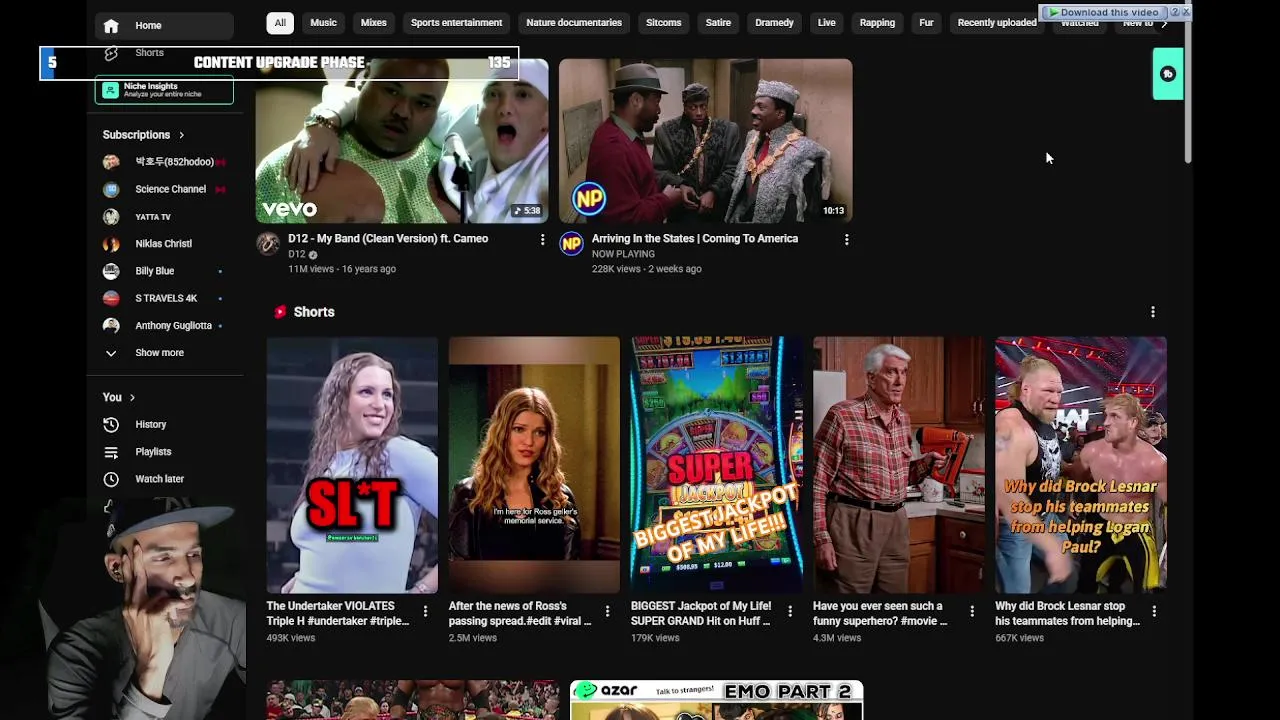Screen dimensions: 1280x720
Task: Click the help question mark on download bar
Action: click(1176, 12)
